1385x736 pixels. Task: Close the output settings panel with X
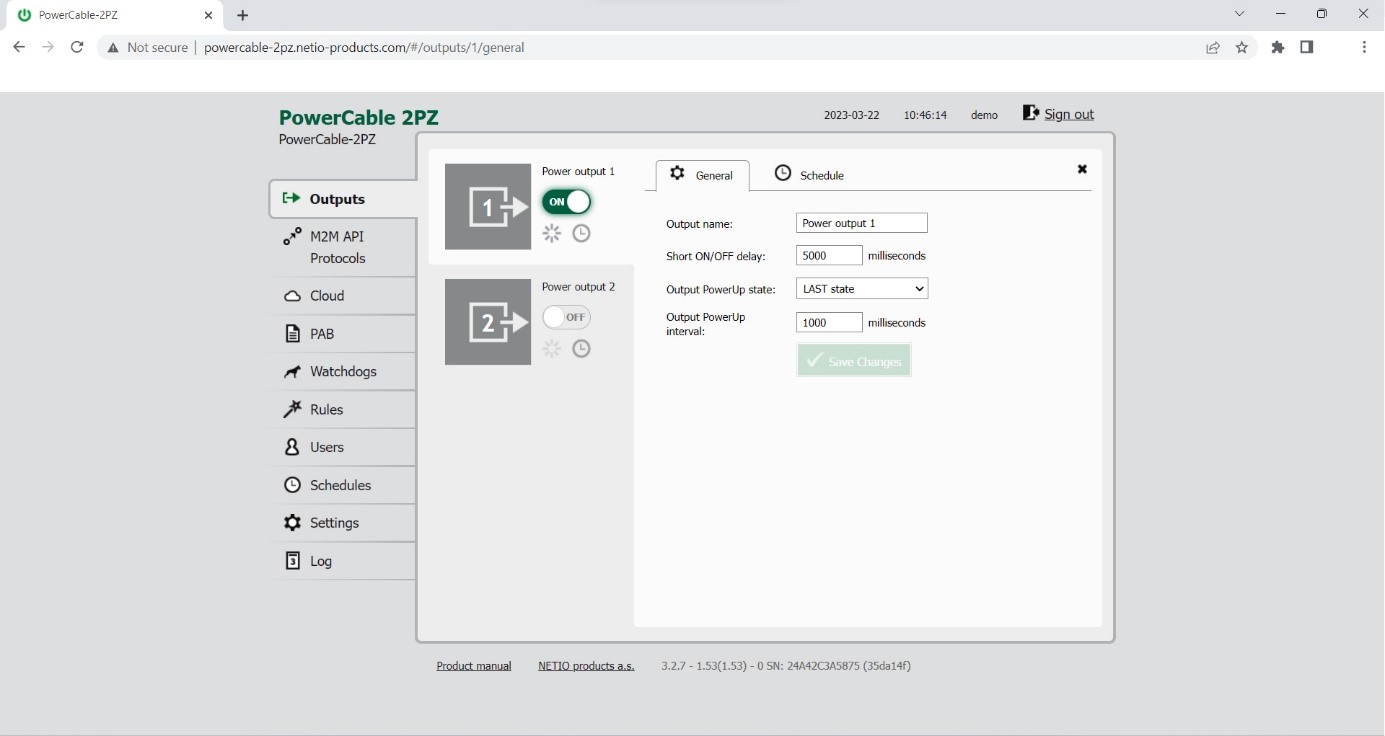pyautogui.click(x=1082, y=170)
